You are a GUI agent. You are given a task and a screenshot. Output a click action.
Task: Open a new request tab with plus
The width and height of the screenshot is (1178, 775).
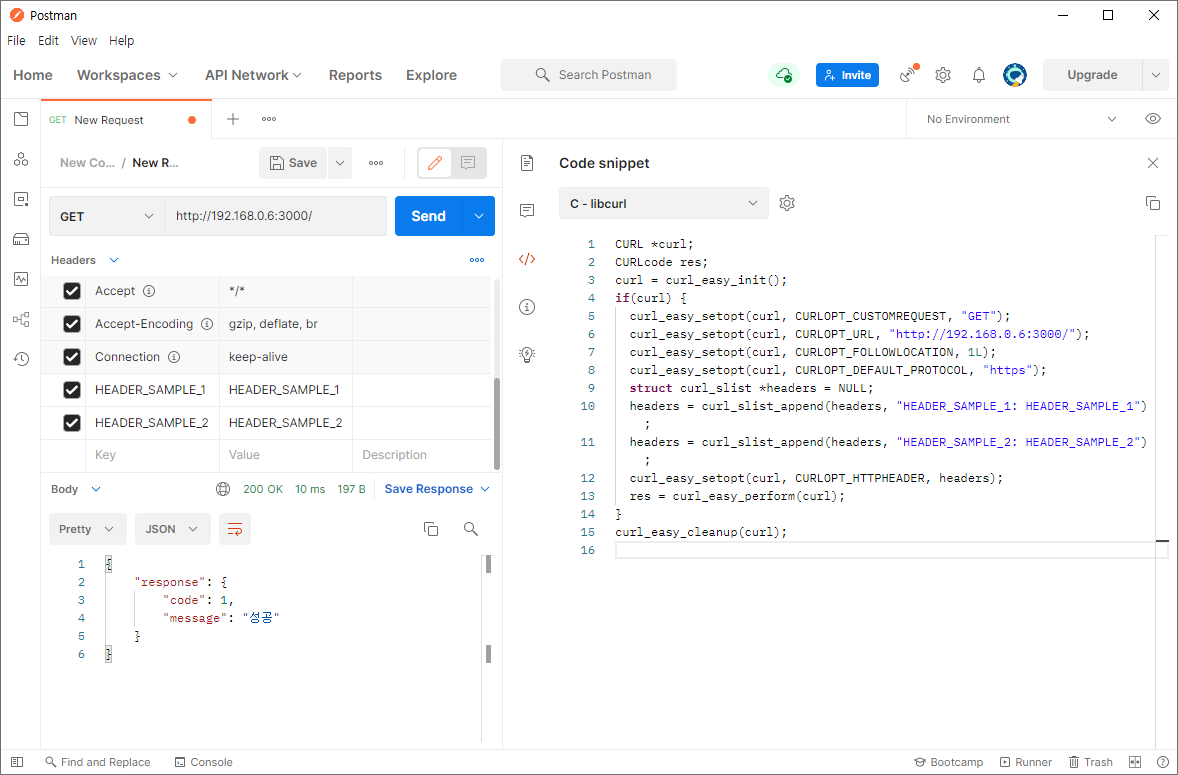pyautogui.click(x=233, y=119)
